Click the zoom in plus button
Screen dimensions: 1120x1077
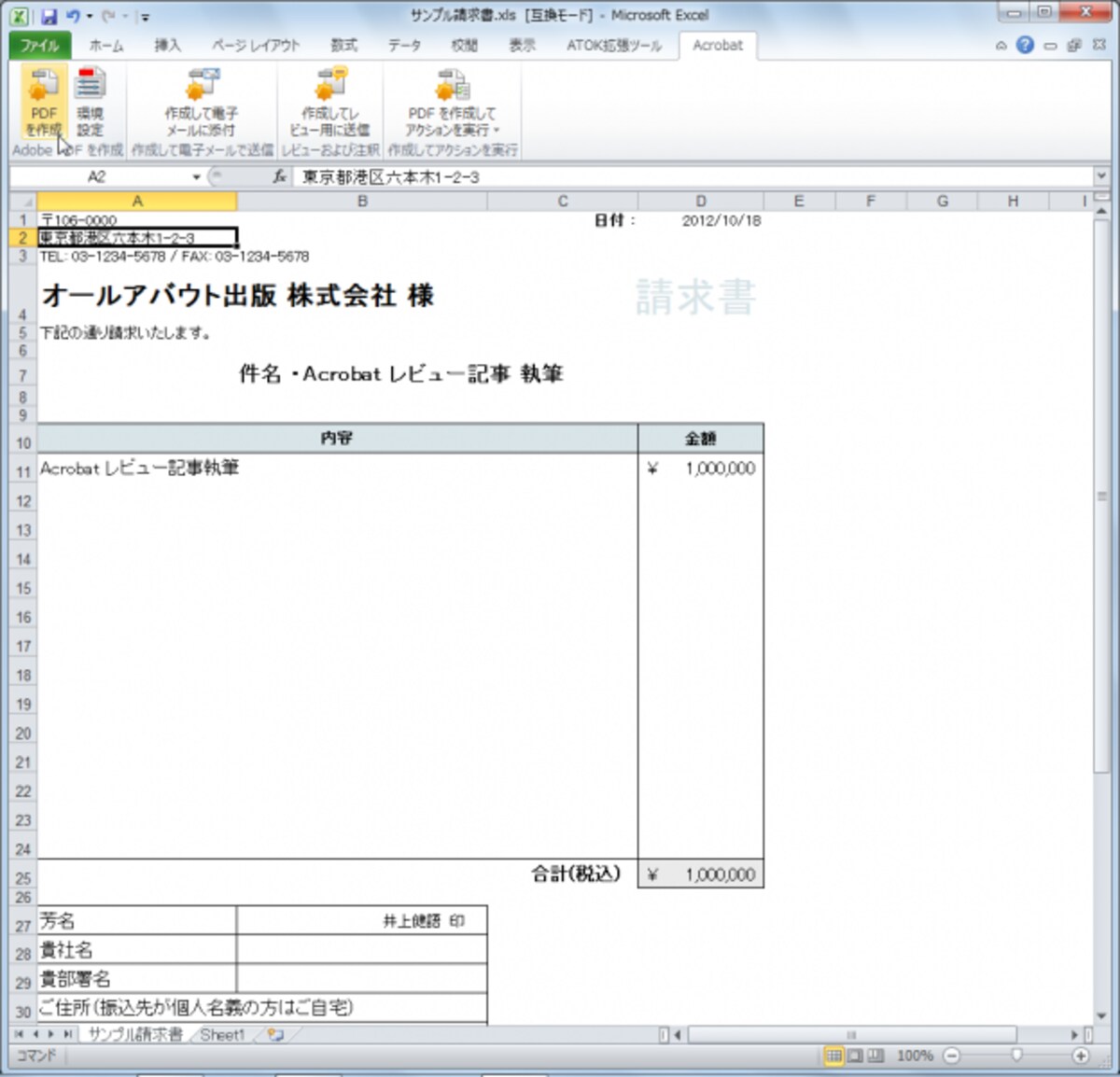[x=1081, y=1056]
